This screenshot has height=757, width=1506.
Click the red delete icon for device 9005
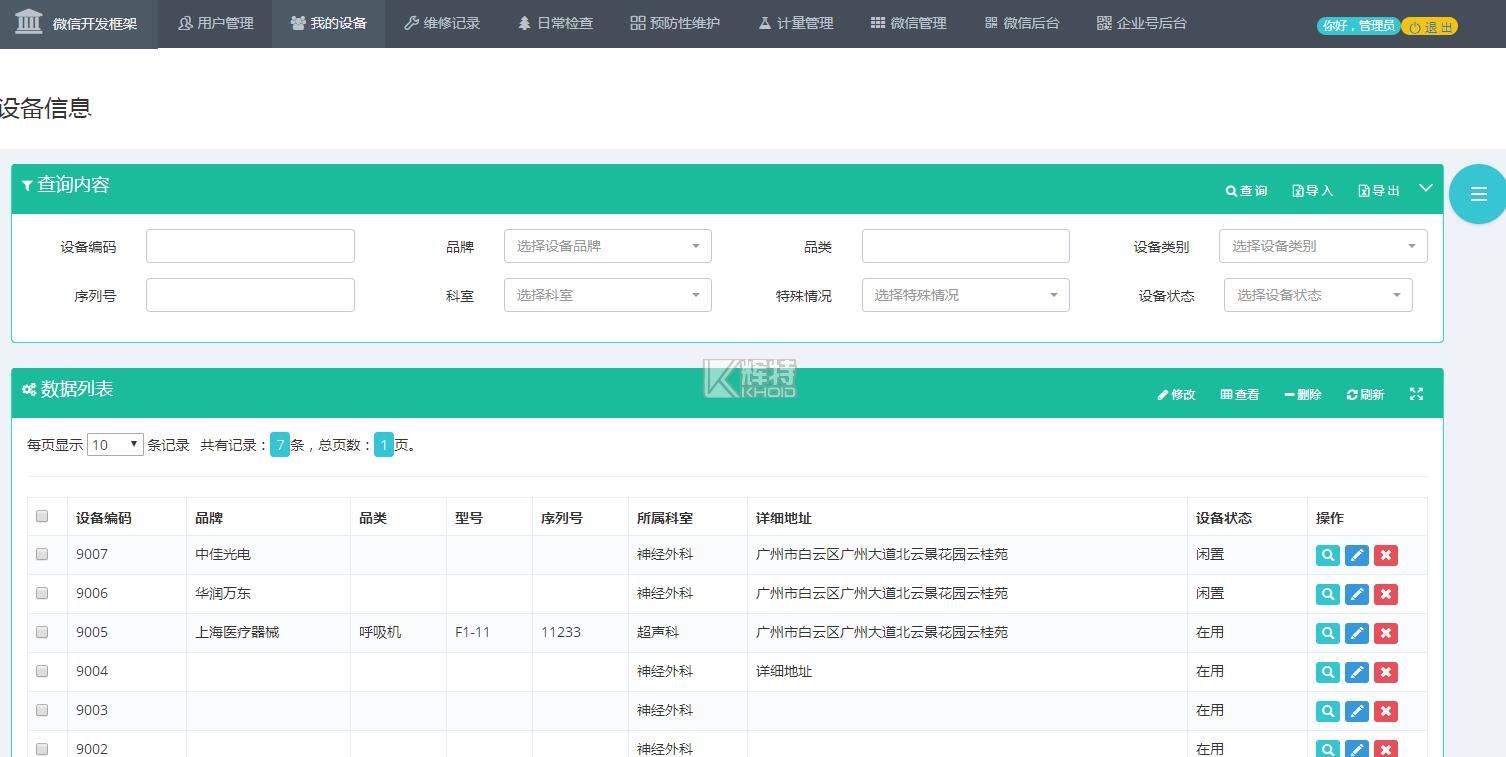point(1385,633)
